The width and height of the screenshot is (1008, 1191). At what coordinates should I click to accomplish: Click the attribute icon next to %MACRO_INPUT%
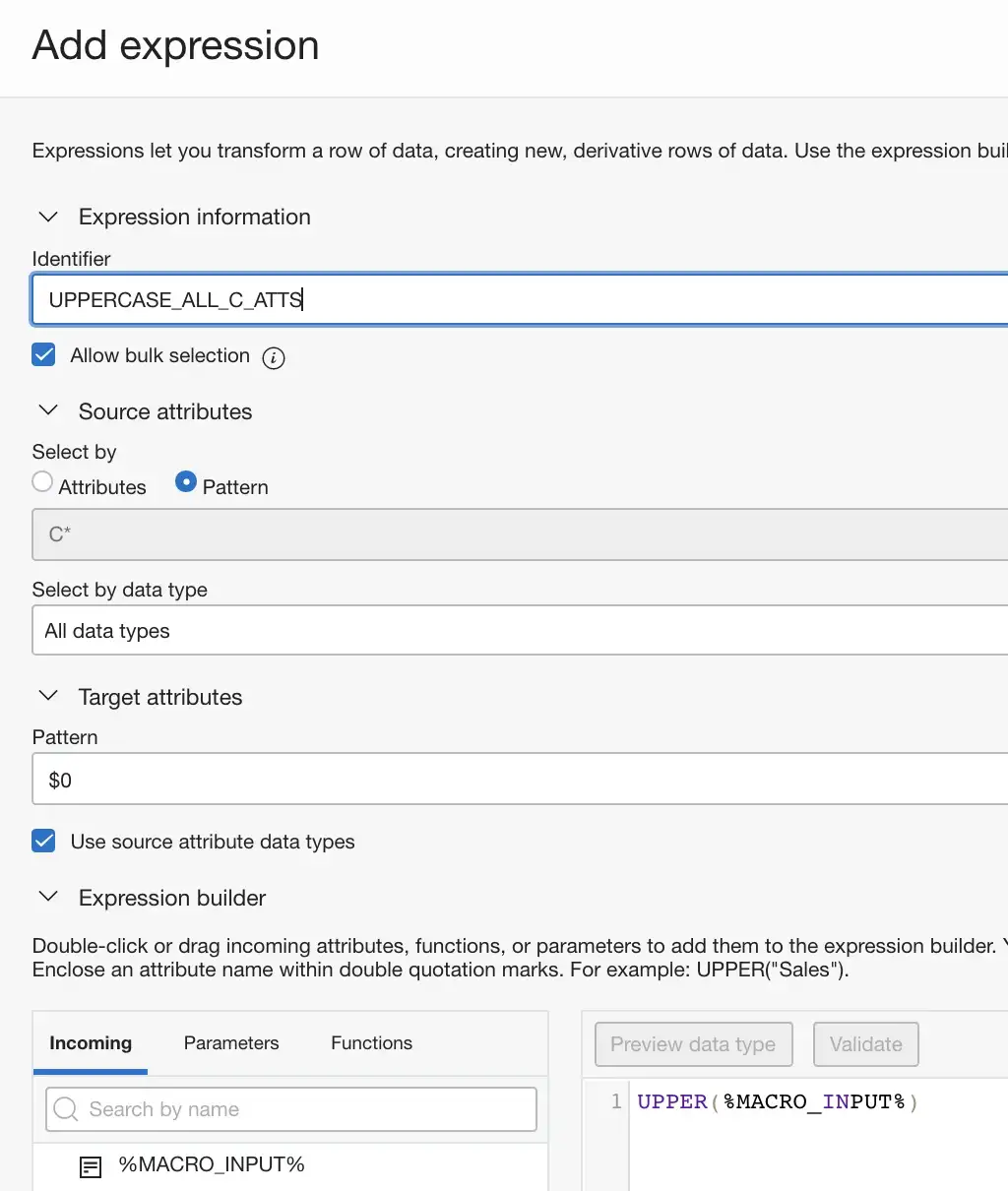pos(91,1165)
